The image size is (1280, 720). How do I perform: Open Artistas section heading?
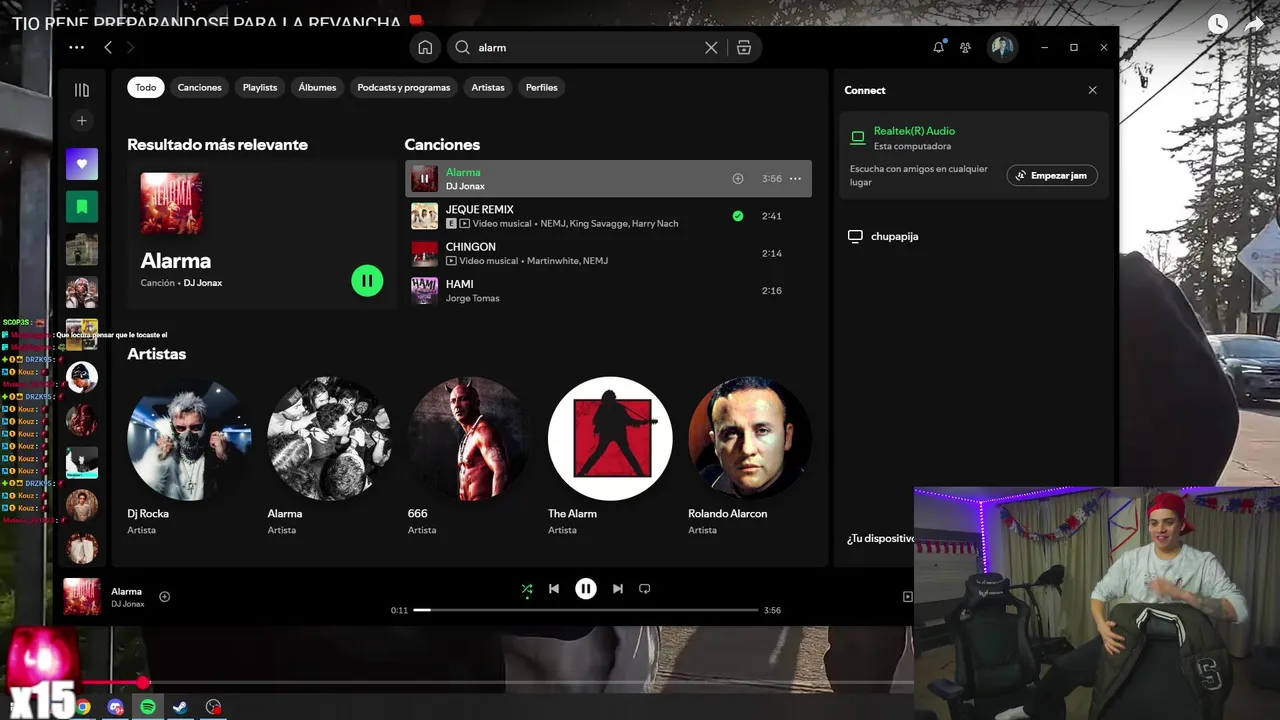coord(157,354)
